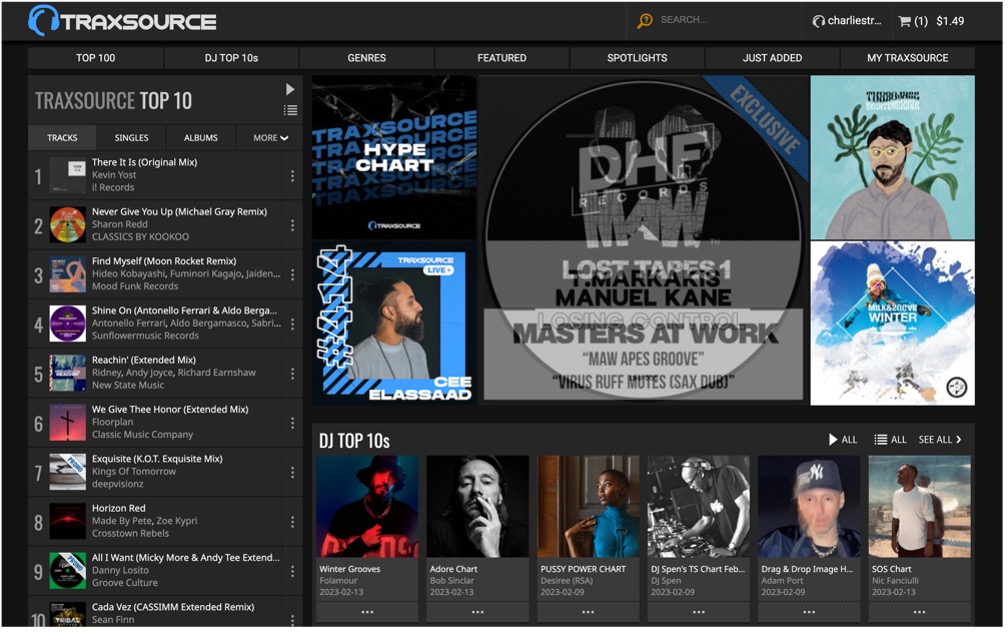Open artist link Kevin Yost
Image resolution: width=1008 pixels, height=632 pixels.
[114, 175]
